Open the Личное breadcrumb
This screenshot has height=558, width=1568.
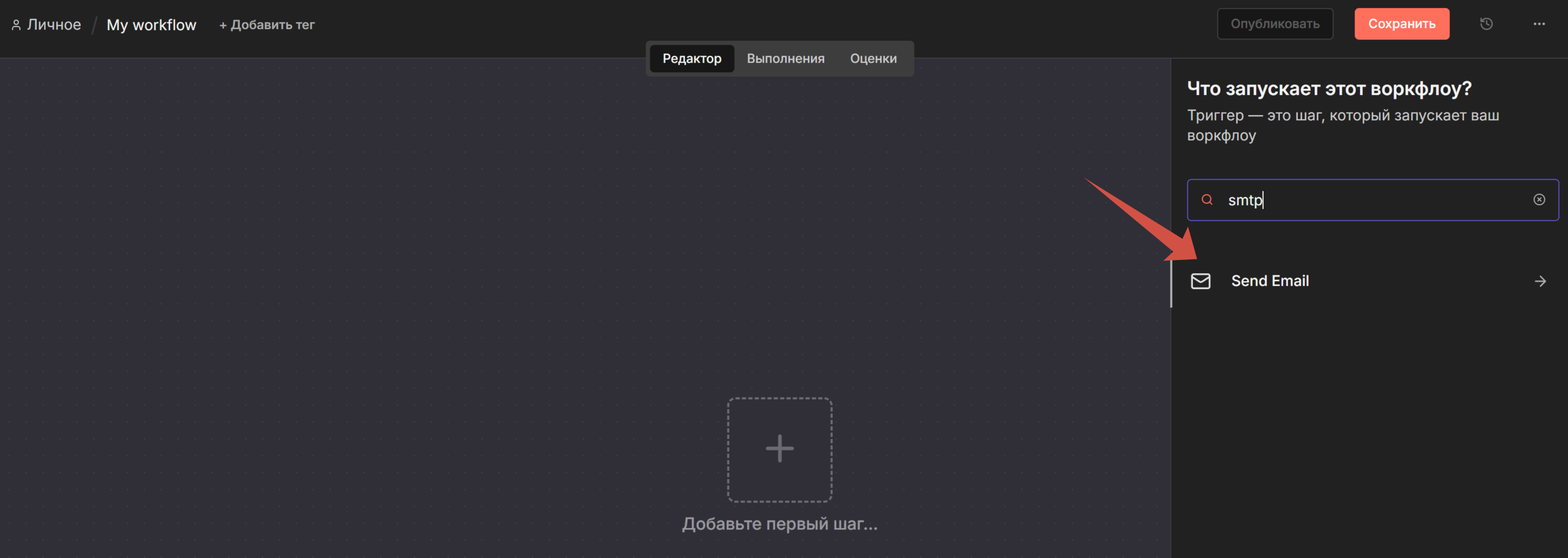pos(54,25)
